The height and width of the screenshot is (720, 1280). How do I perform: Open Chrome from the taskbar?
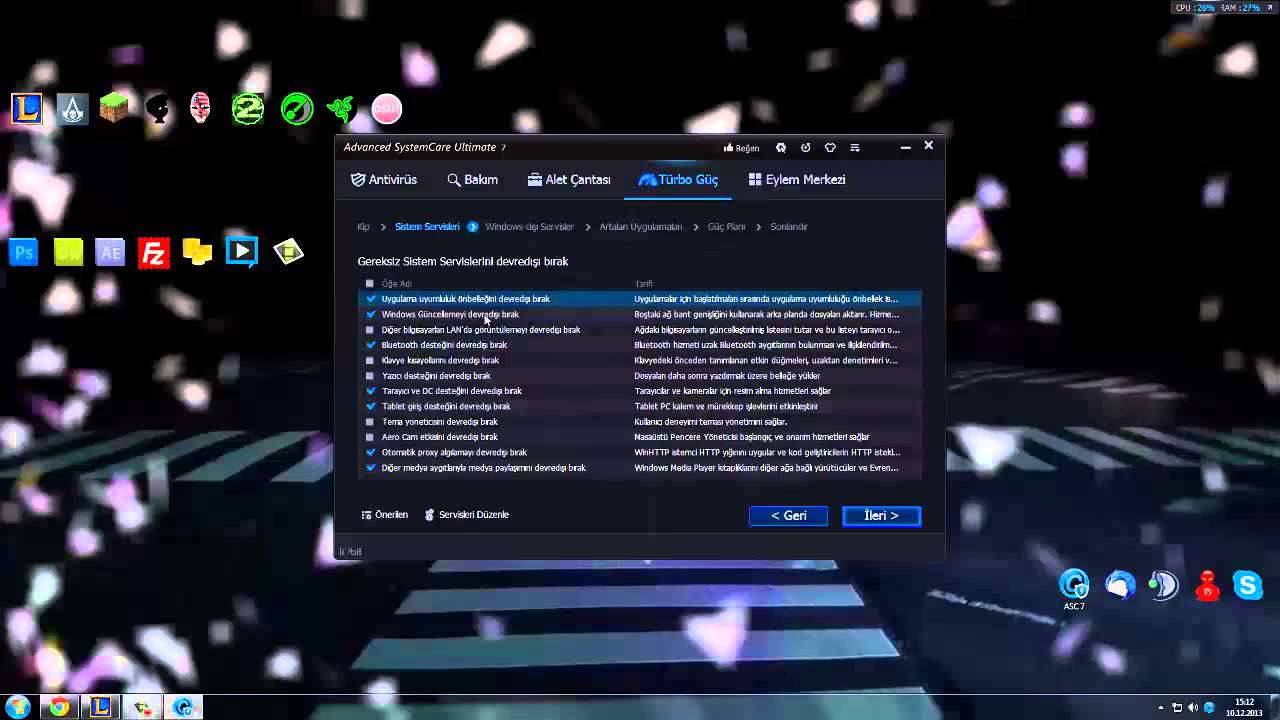coord(59,707)
